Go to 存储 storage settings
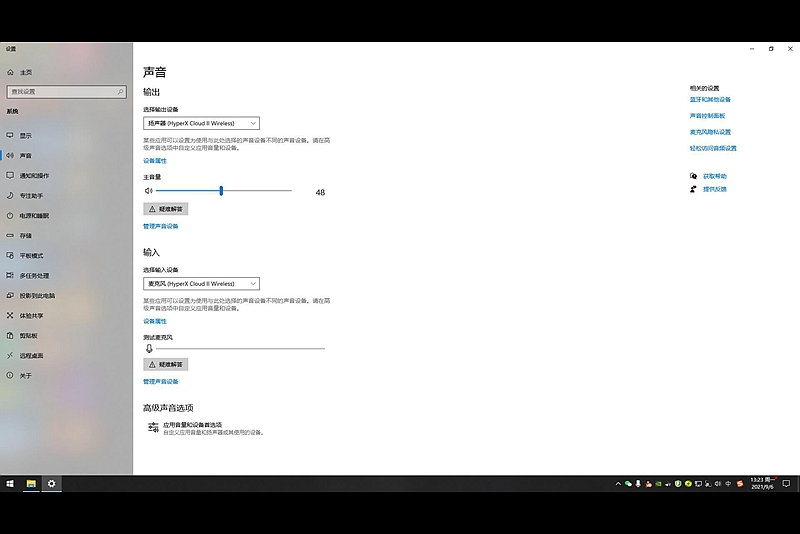Screen dimensions: 800x534 26,236
